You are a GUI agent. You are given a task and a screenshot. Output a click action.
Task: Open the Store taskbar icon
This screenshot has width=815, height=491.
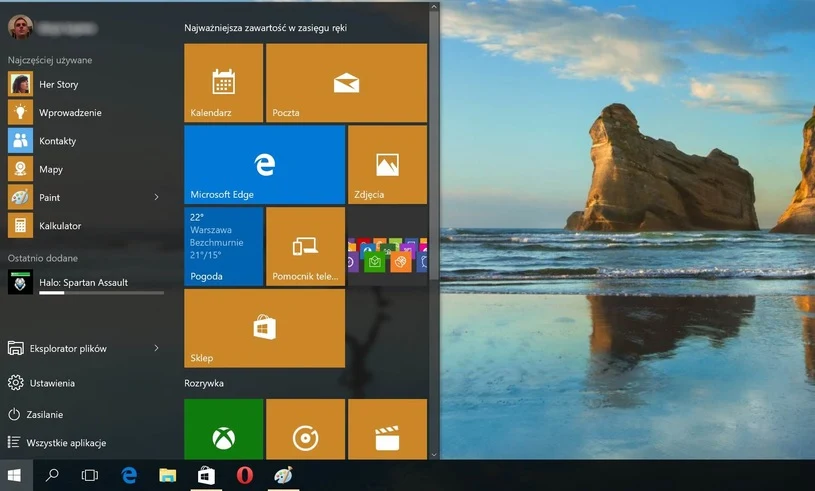coord(206,475)
